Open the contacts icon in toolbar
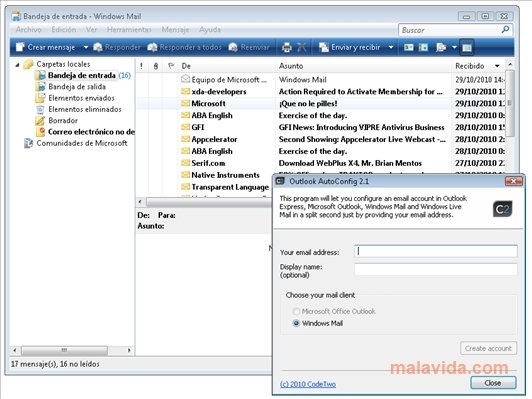This screenshot has width=532, height=399. [408, 48]
